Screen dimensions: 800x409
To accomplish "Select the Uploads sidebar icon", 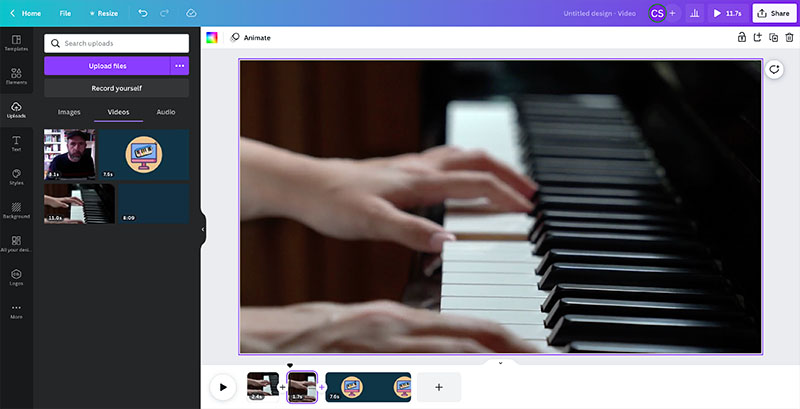I will (x=16, y=110).
